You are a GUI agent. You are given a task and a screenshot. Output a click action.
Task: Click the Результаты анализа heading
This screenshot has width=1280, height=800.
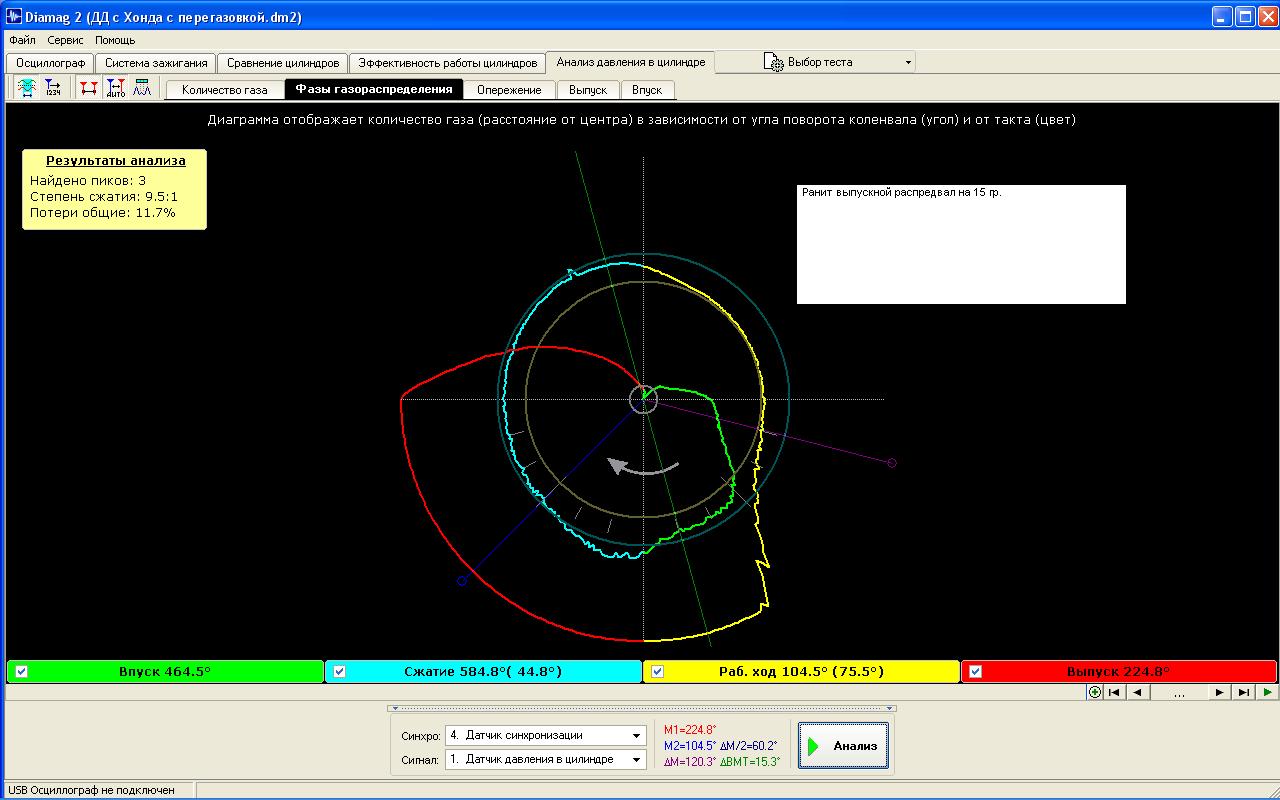click(x=116, y=160)
